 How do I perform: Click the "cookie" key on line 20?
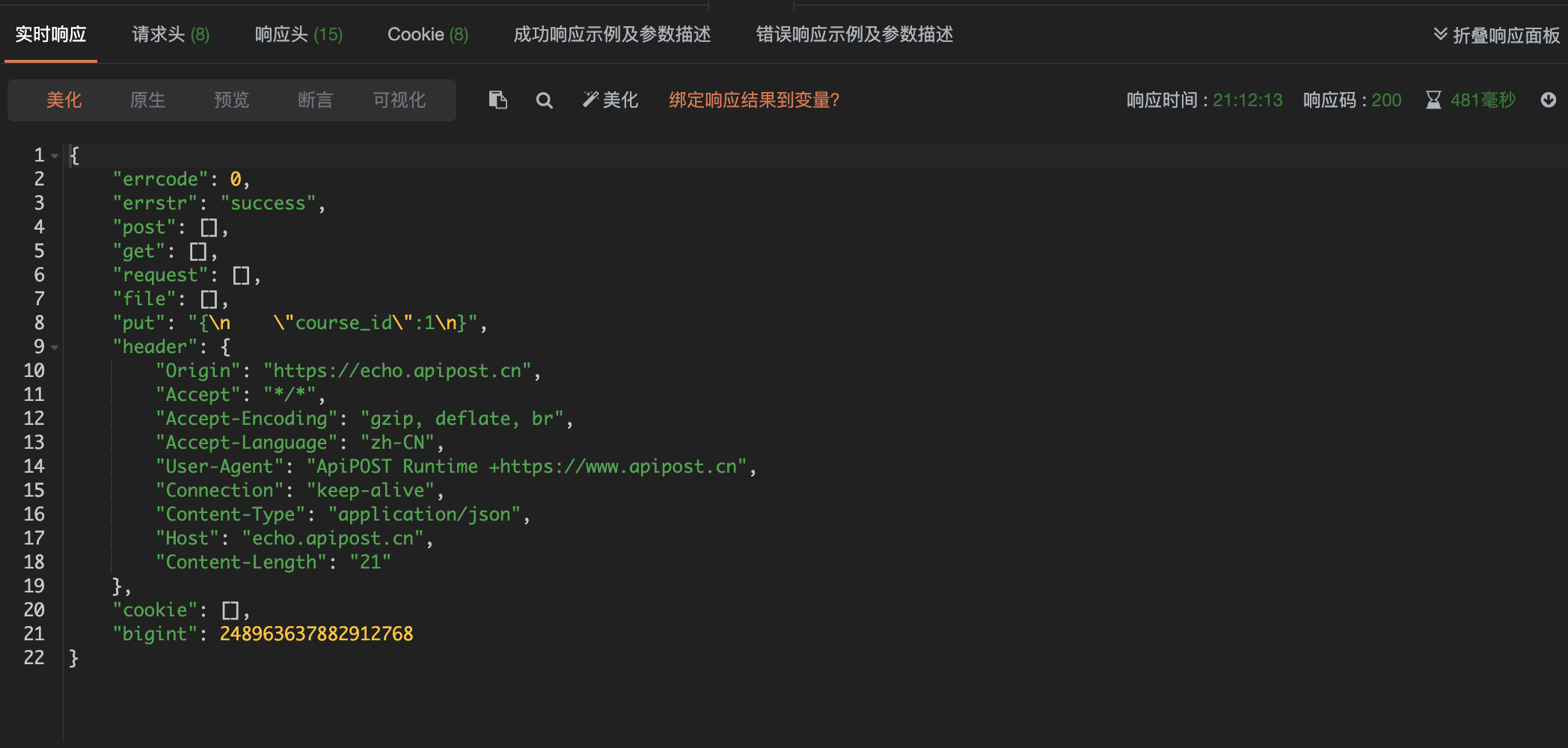coord(155,610)
